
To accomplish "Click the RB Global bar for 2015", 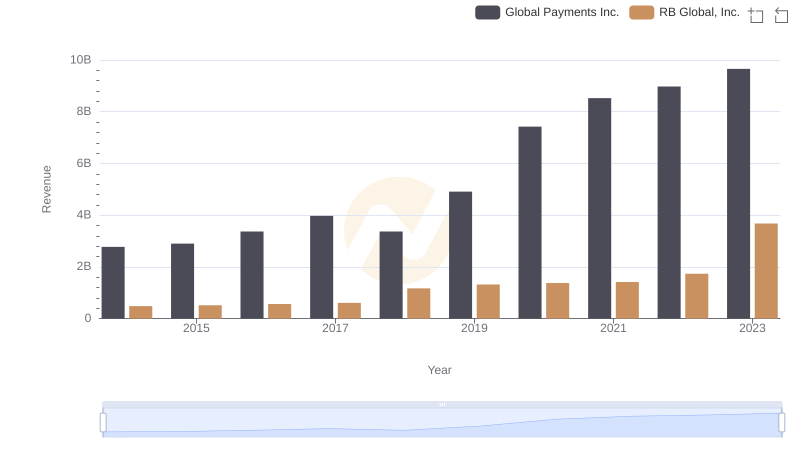I will tap(210, 312).
